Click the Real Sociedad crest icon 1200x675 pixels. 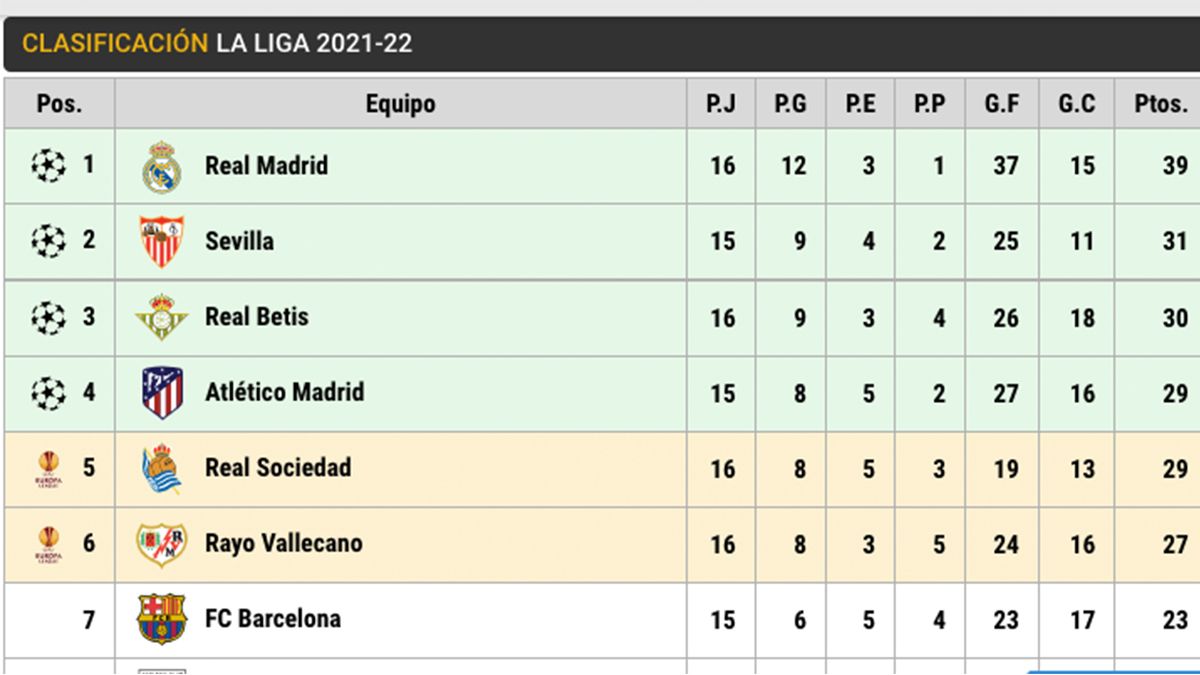coord(161,468)
